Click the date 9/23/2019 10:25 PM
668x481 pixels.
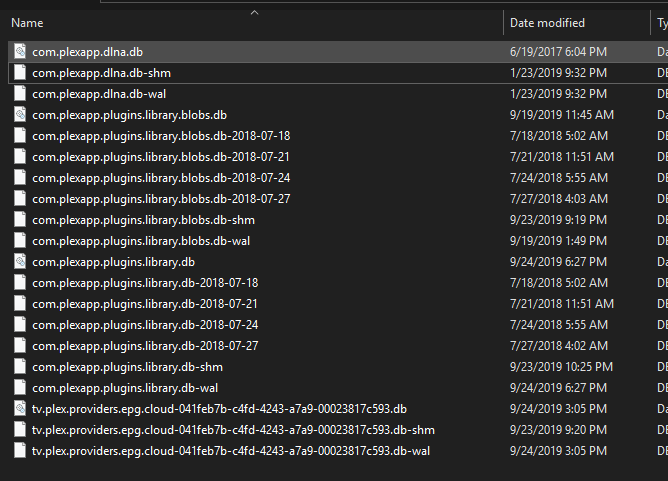tap(561, 367)
